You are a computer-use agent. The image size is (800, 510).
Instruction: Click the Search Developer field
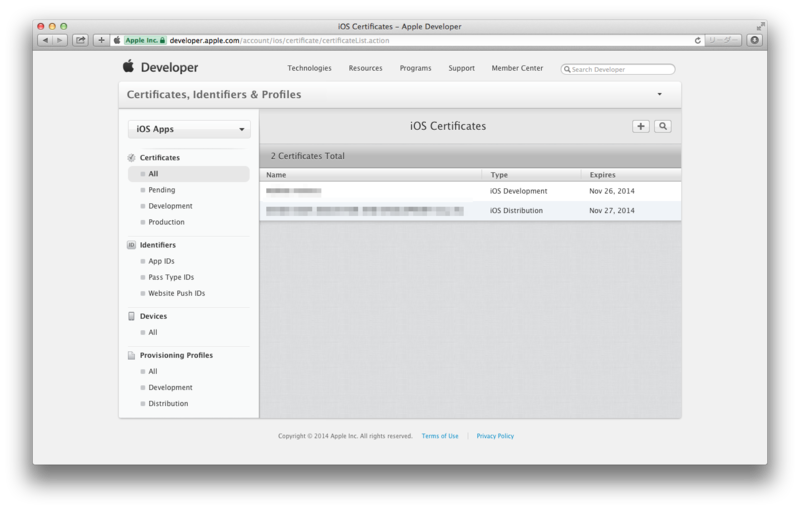618,69
